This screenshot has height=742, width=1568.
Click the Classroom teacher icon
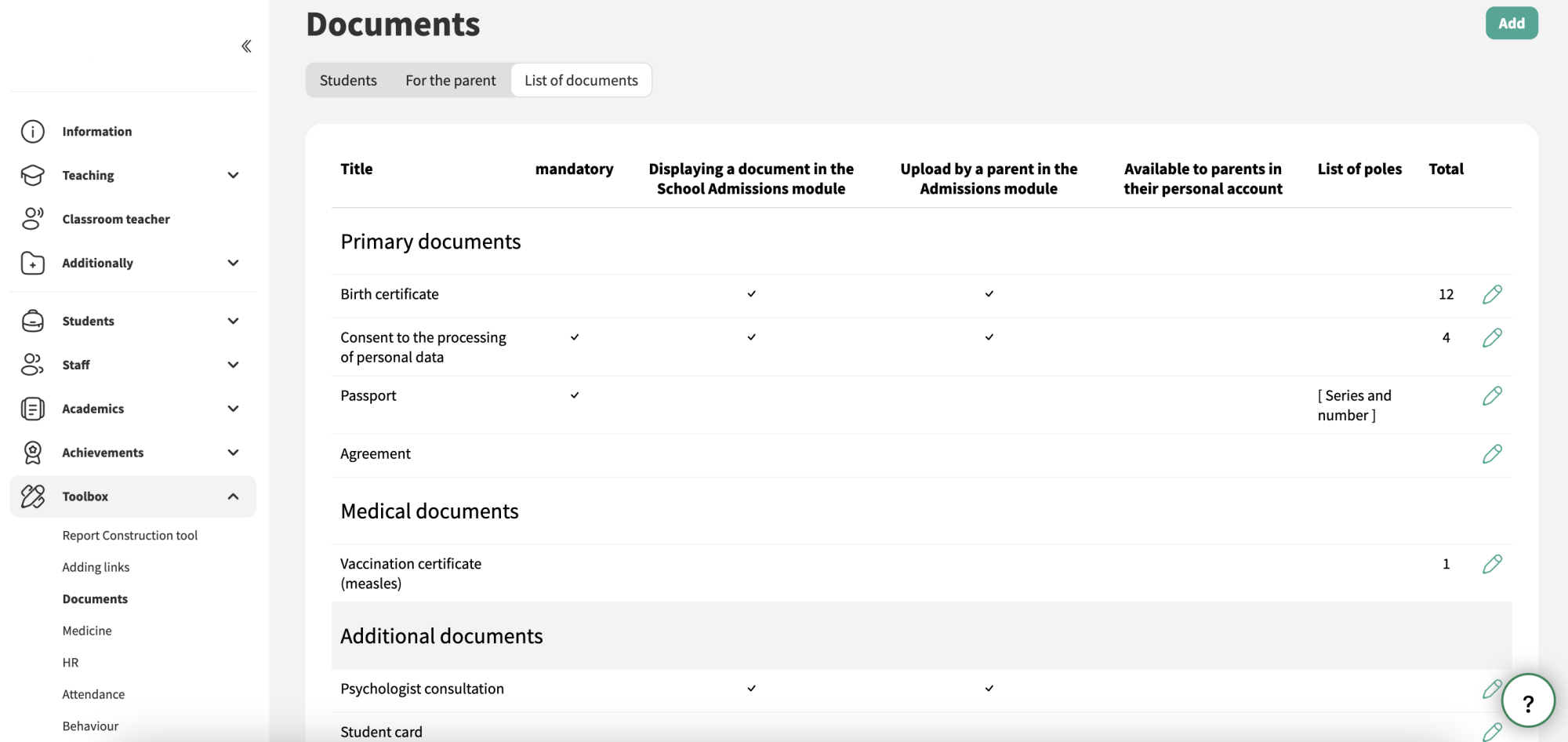coord(33,219)
